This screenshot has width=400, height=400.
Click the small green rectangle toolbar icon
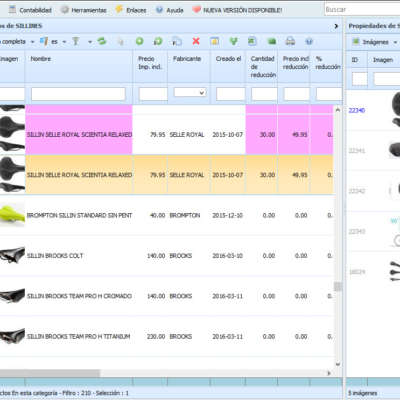[x=272, y=42]
